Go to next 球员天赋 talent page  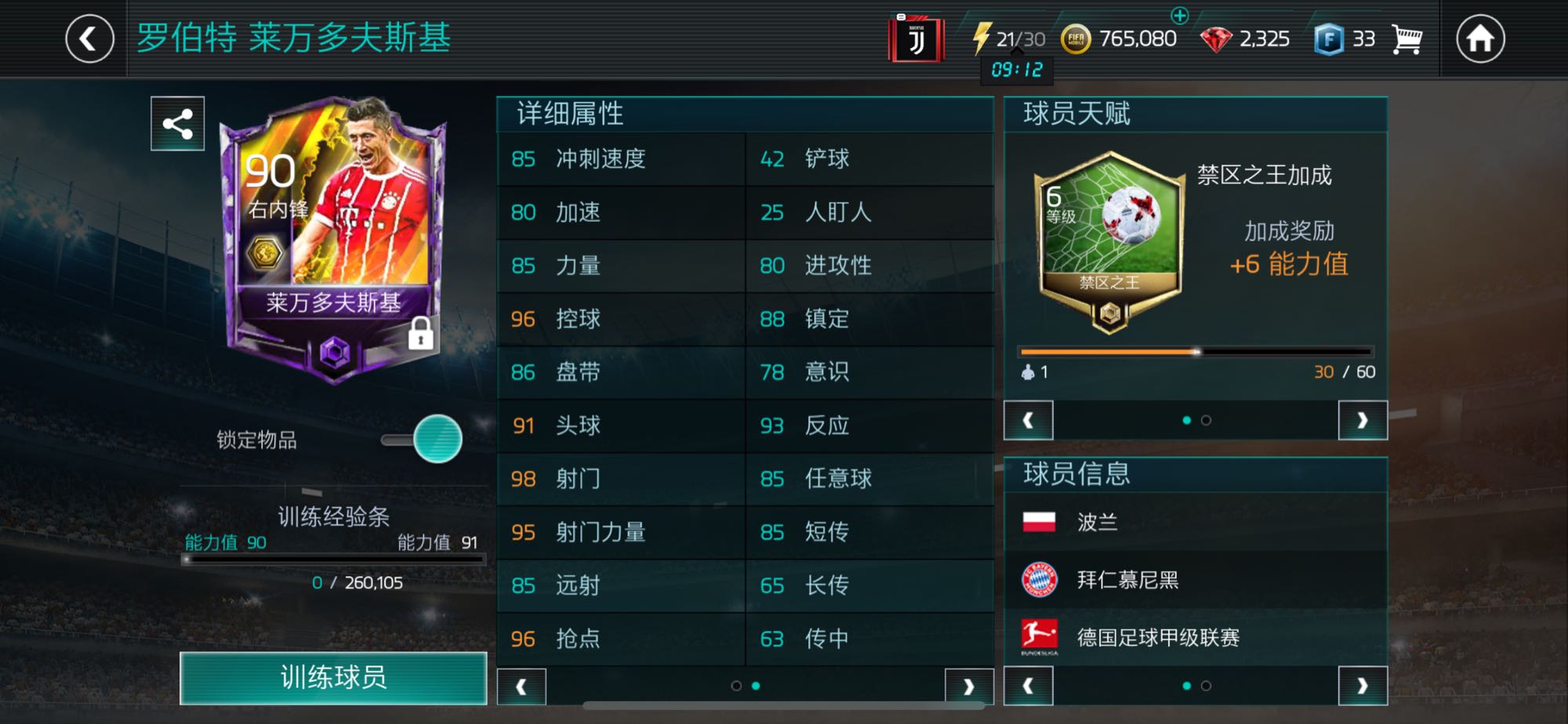click(x=1363, y=421)
